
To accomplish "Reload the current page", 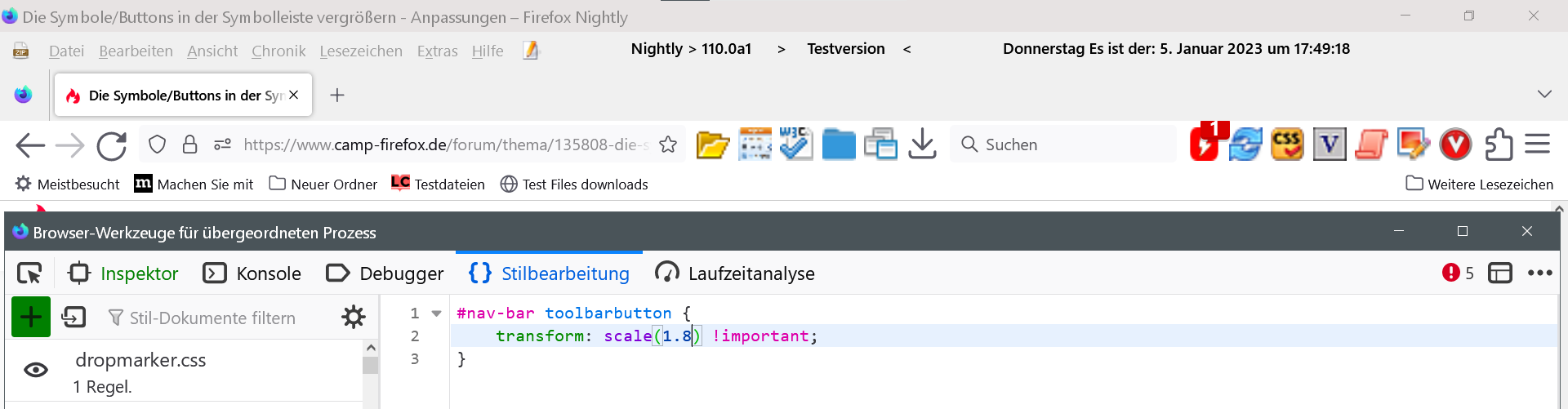I will 111,145.
